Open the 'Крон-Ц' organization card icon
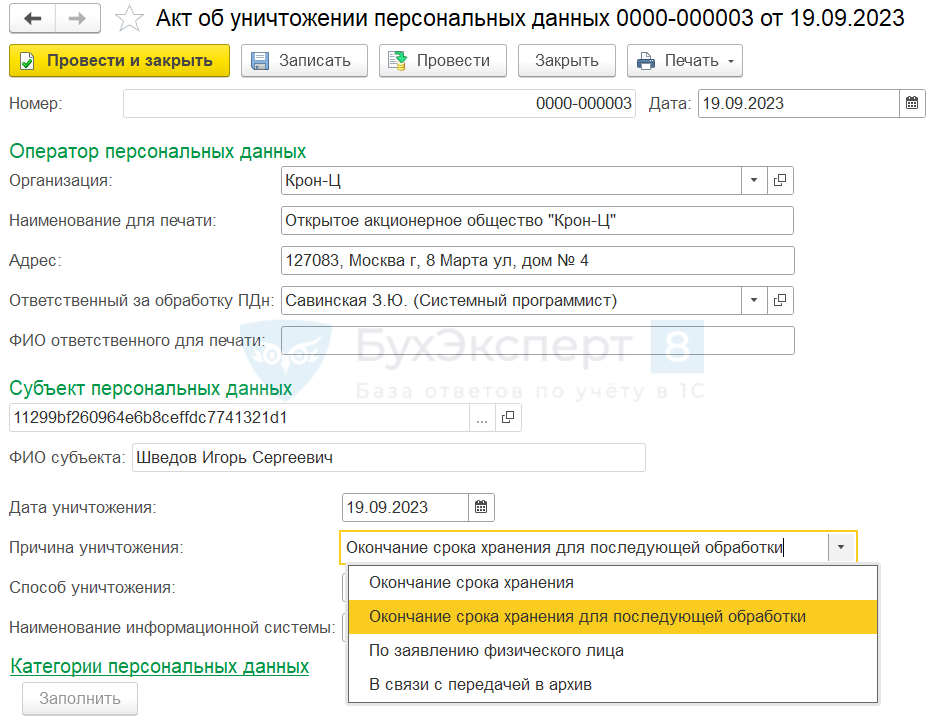The image size is (945, 722). (780, 181)
